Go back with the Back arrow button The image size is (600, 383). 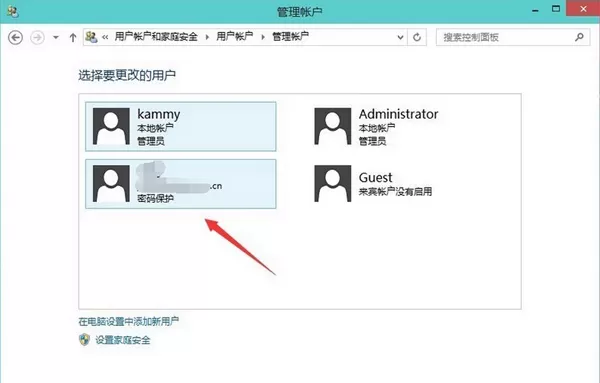(15, 37)
